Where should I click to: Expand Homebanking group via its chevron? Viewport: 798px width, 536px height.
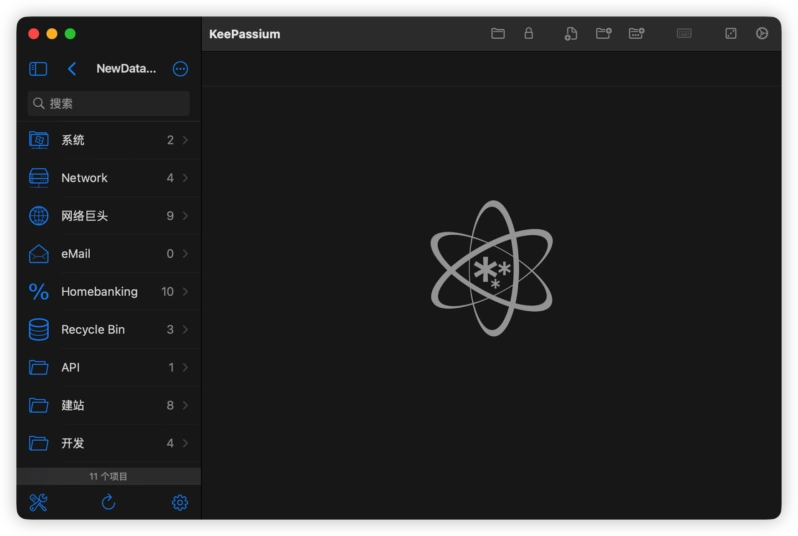pyautogui.click(x=185, y=292)
